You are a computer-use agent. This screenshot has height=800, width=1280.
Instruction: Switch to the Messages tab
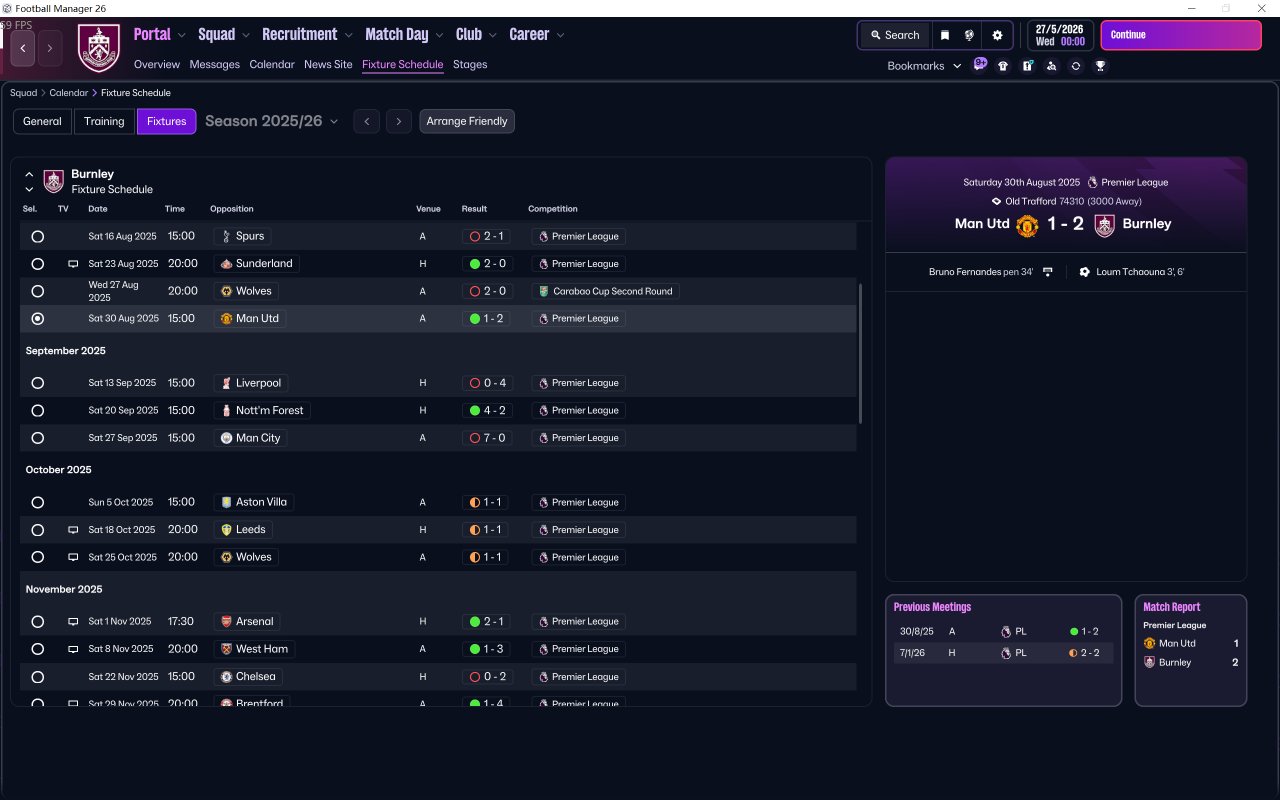215,64
